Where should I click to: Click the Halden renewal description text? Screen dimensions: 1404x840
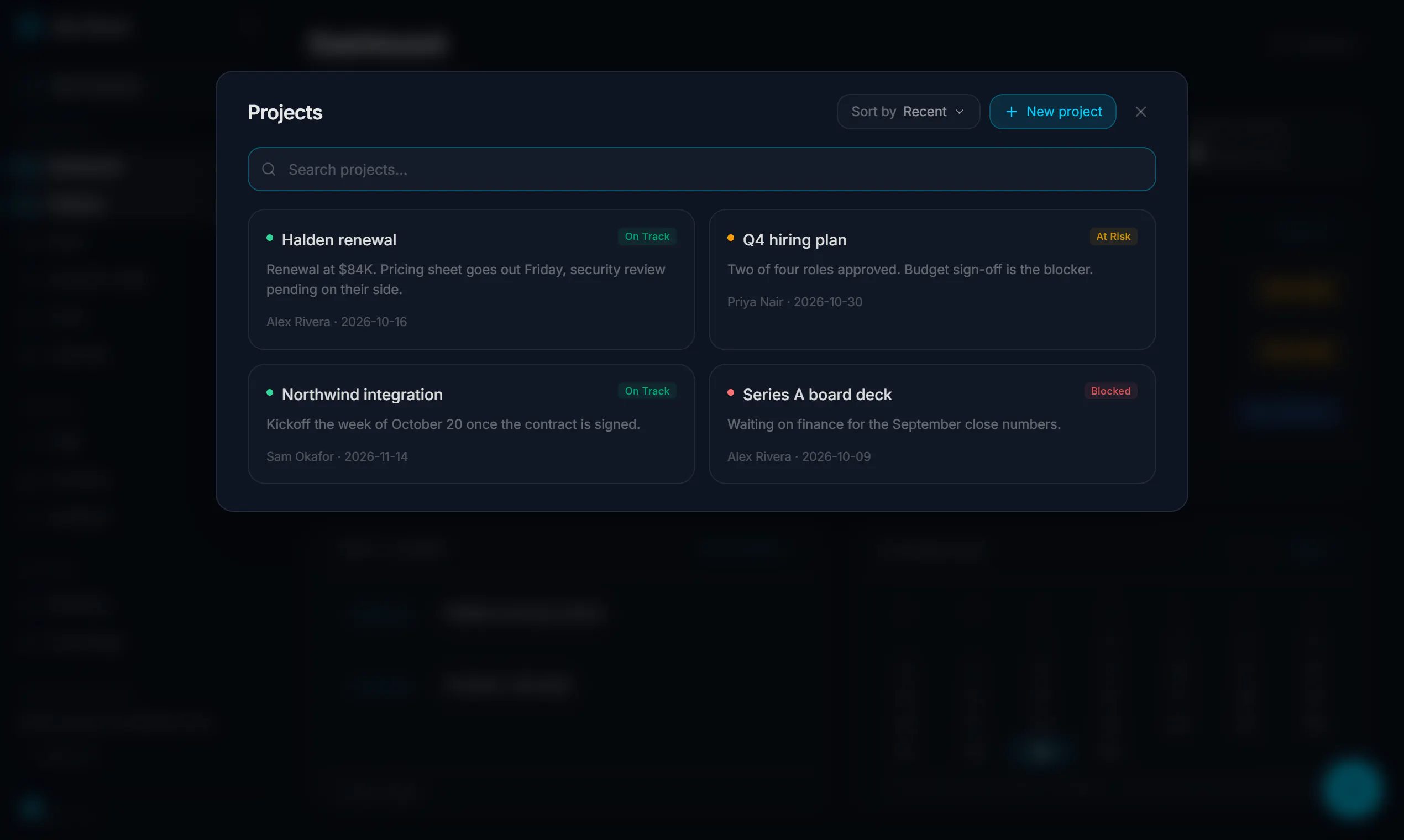[x=466, y=279]
